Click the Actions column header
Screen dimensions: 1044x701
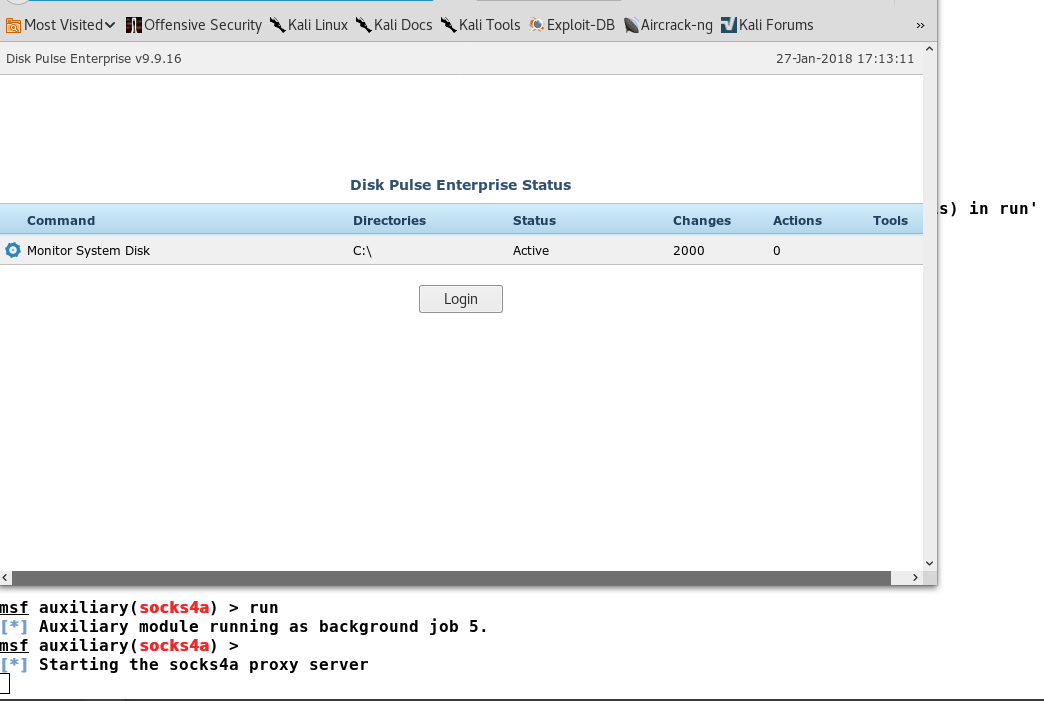click(x=797, y=220)
